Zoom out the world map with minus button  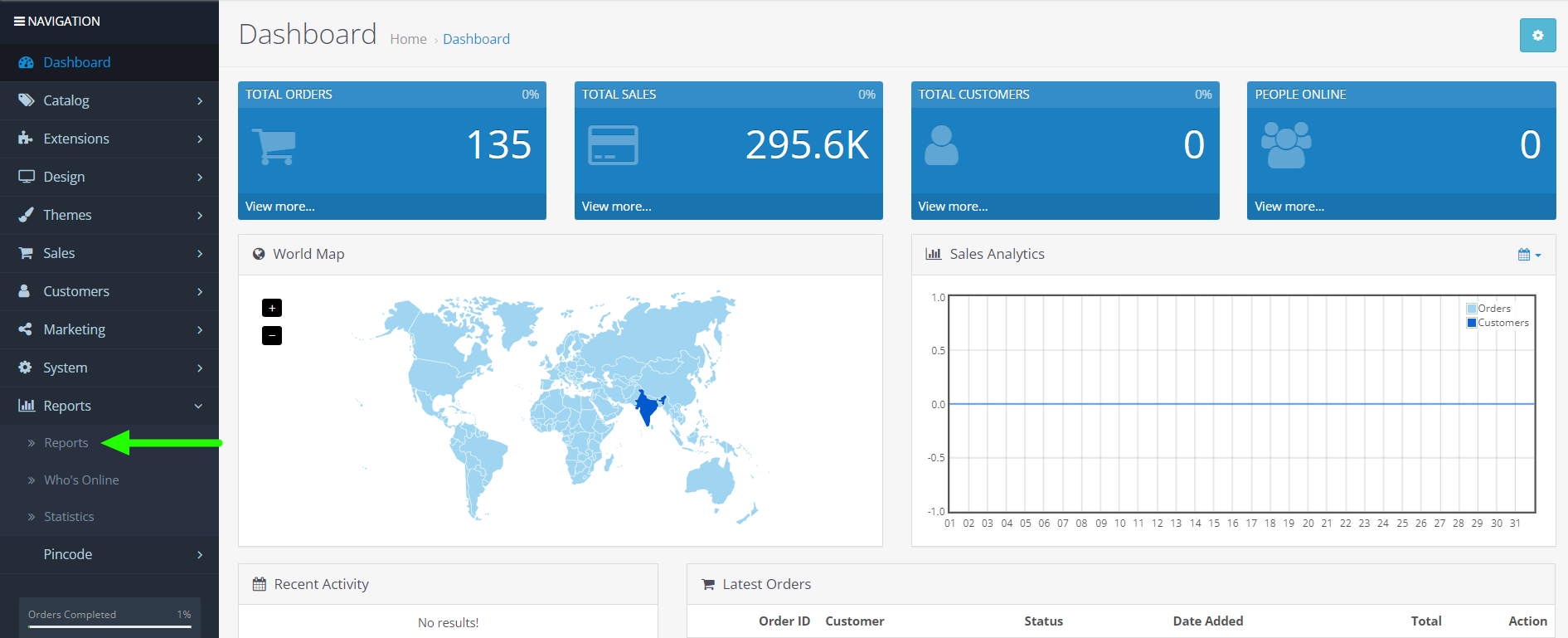pyautogui.click(x=272, y=335)
